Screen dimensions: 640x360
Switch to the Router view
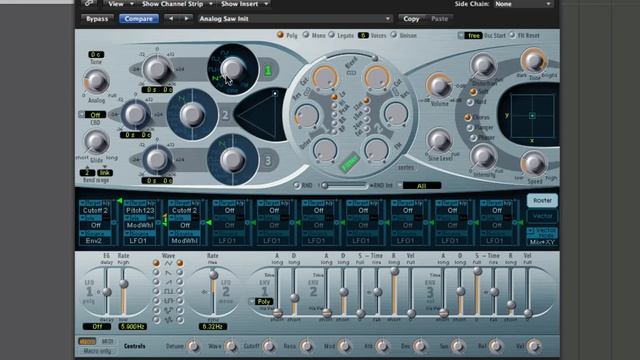[x=542, y=200]
